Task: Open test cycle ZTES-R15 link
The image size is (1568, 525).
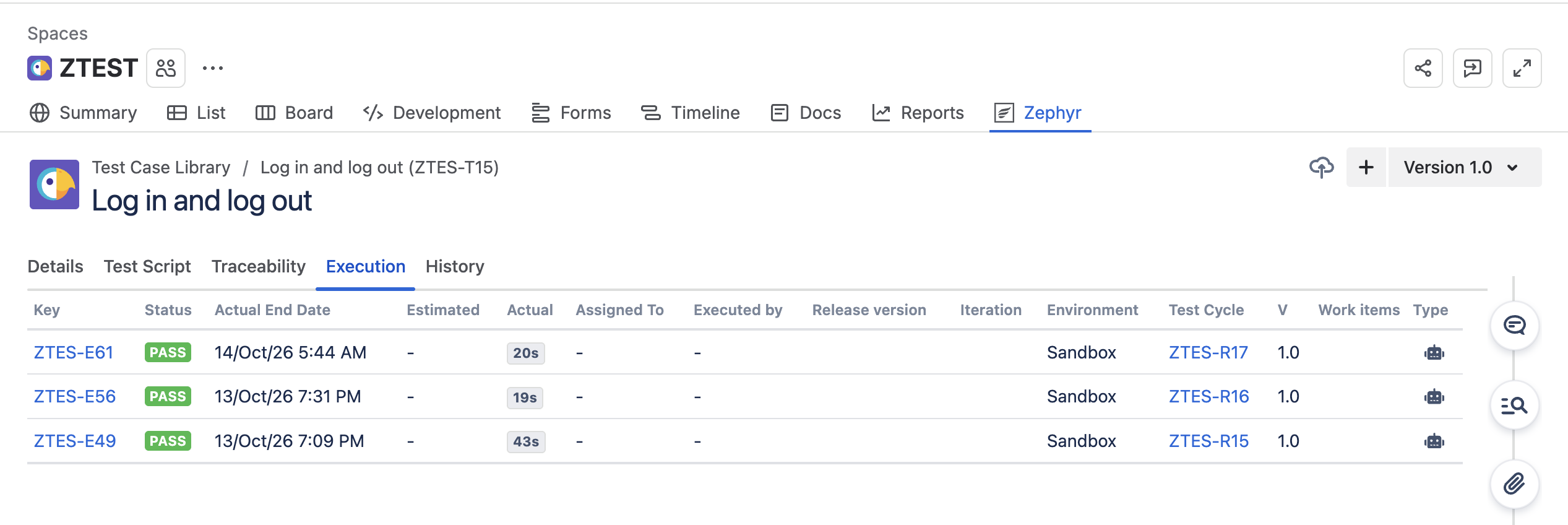Action: click(1209, 441)
